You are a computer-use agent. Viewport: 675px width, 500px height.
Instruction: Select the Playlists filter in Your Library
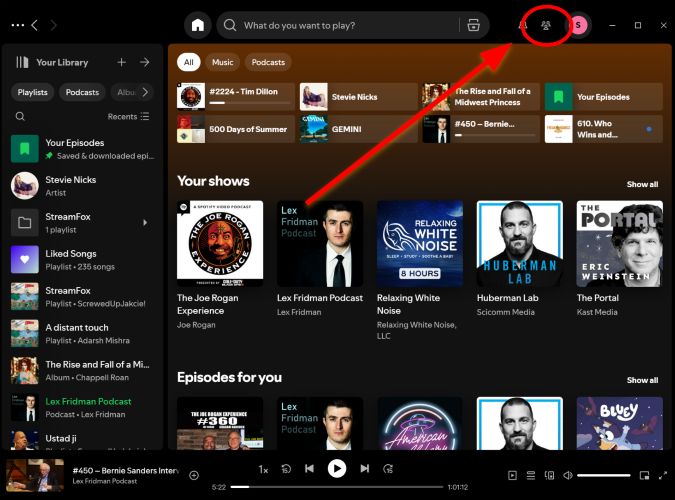[33, 92]
